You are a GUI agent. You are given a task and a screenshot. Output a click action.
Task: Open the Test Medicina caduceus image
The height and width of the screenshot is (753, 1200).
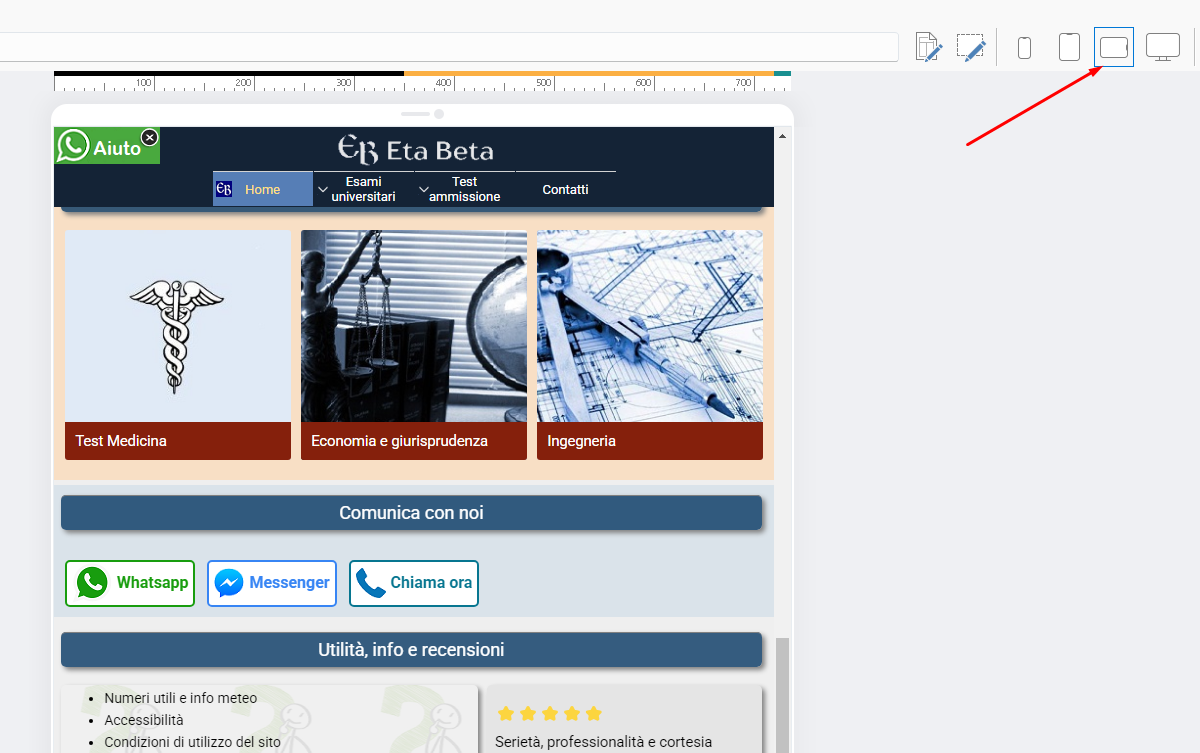coord(178,326)
